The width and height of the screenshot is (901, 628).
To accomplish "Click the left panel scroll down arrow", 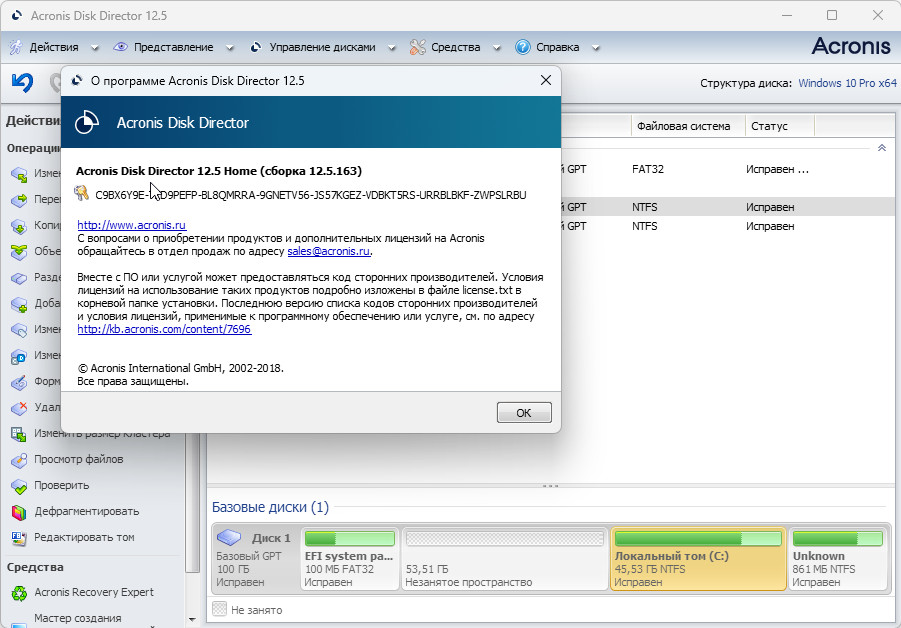I will [x=193, y=620].
